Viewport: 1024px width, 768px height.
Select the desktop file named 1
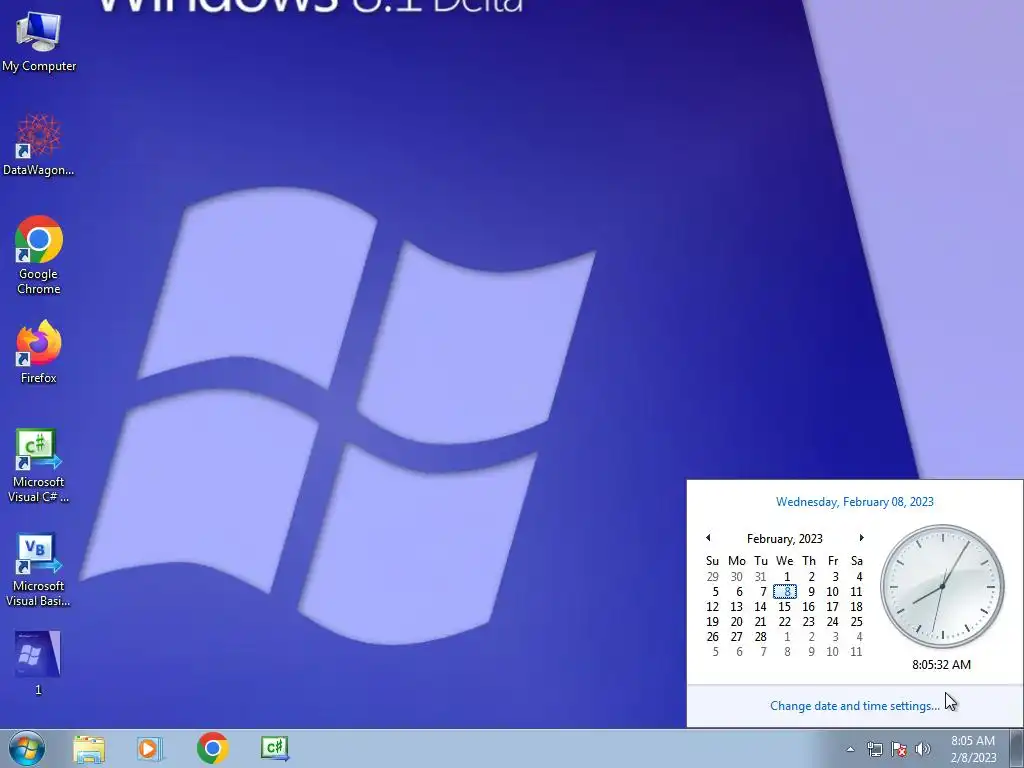[38, 663]
